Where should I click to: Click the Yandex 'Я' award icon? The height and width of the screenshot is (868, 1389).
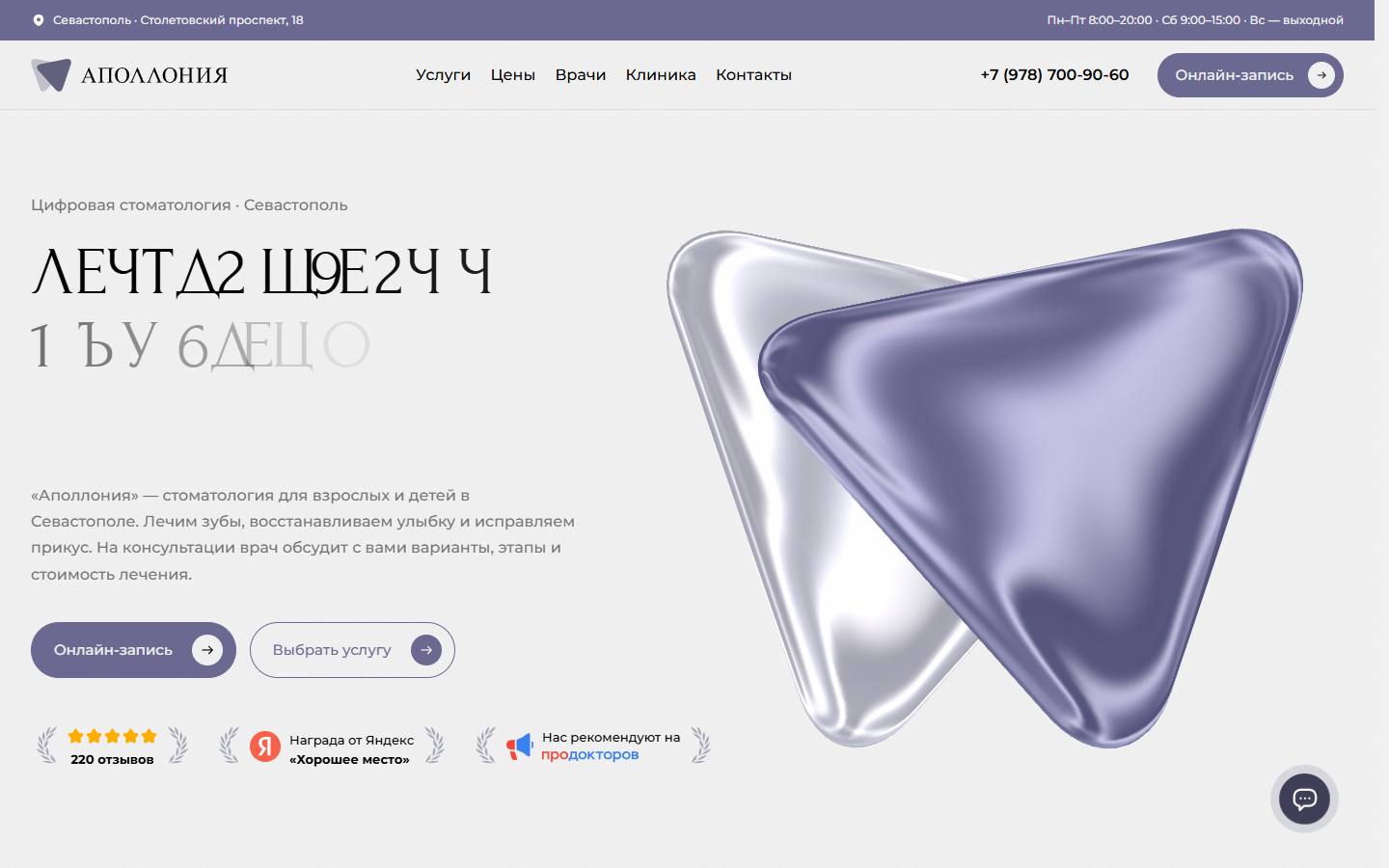click(x=265, y=746)
